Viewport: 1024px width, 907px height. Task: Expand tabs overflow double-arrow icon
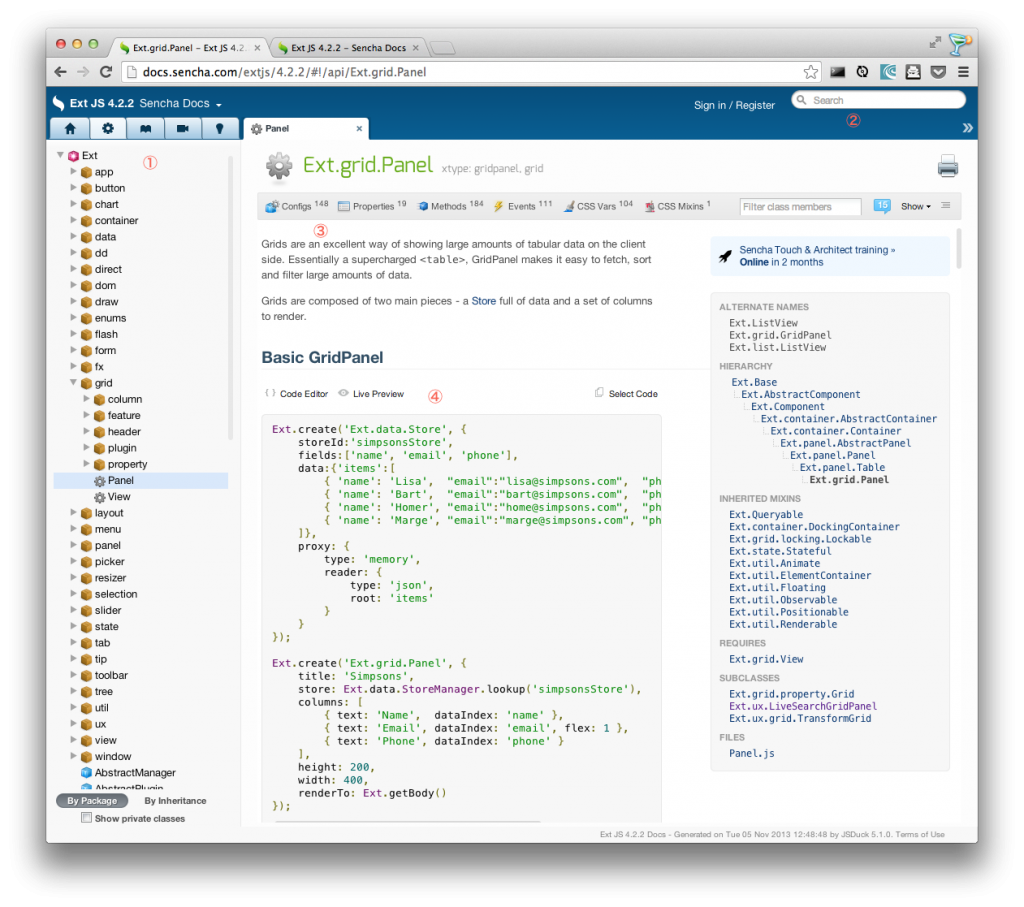tap(967, 128)
